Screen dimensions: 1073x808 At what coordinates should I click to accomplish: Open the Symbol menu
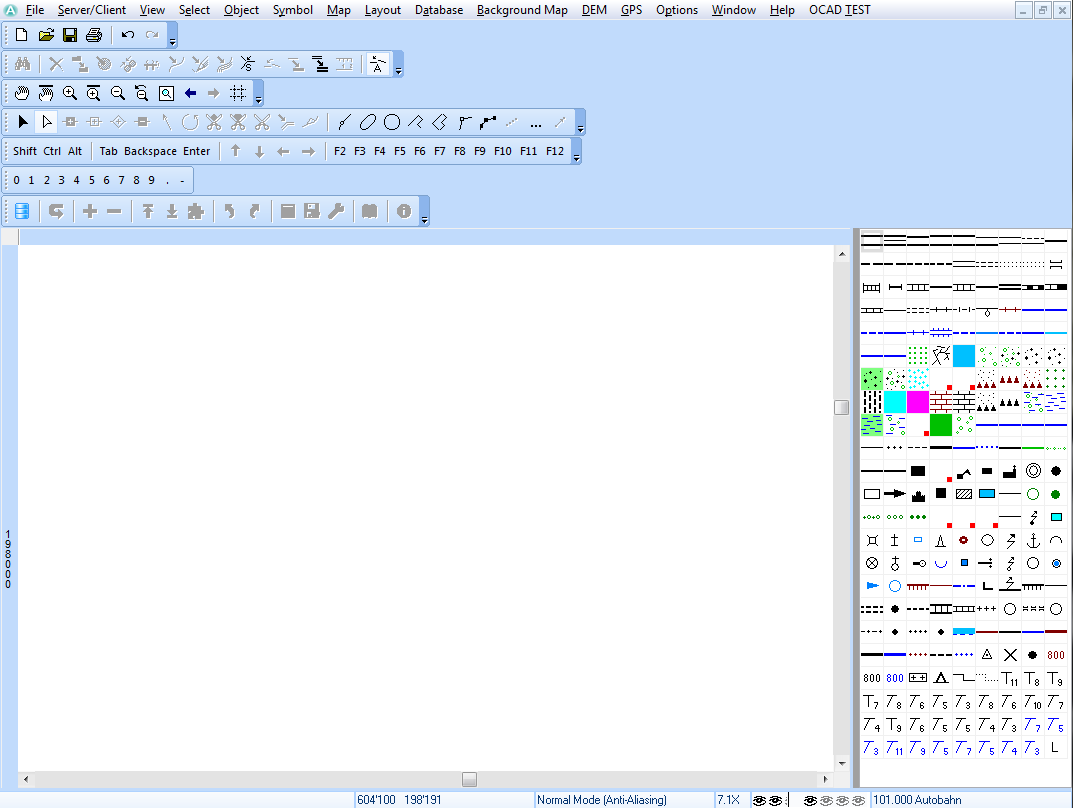(x=293, y=10)
